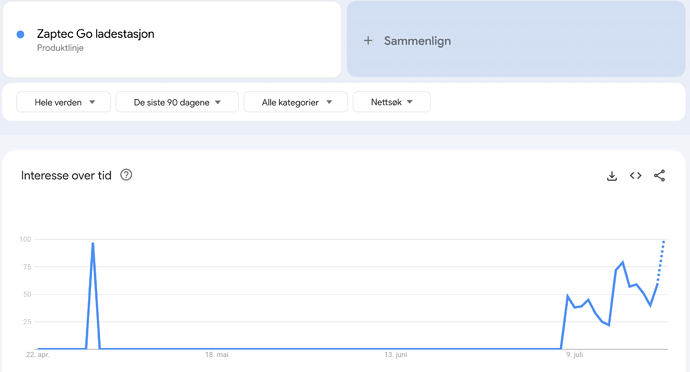This screenshot has height=372, width=690.
Task: Click the 100 y-axis value
Action: pyautogui.click(x=25, y=239)
